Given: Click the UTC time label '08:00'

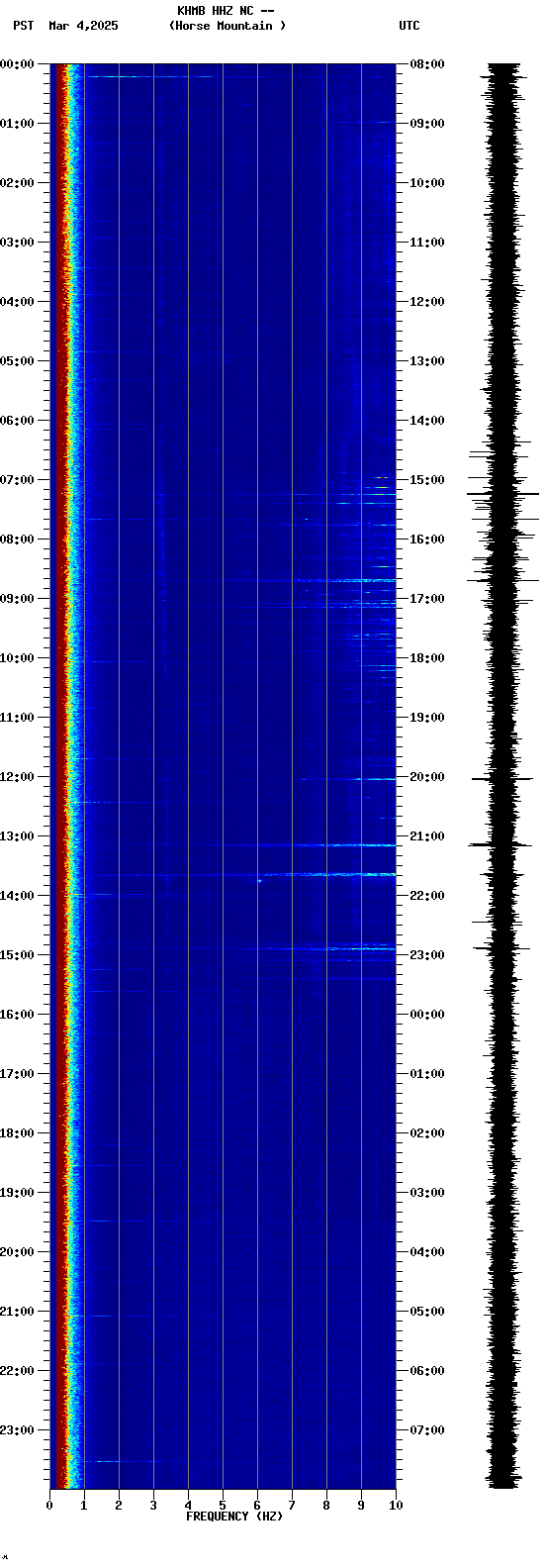Looking at the screenshot, I should (x=427, y=64).
